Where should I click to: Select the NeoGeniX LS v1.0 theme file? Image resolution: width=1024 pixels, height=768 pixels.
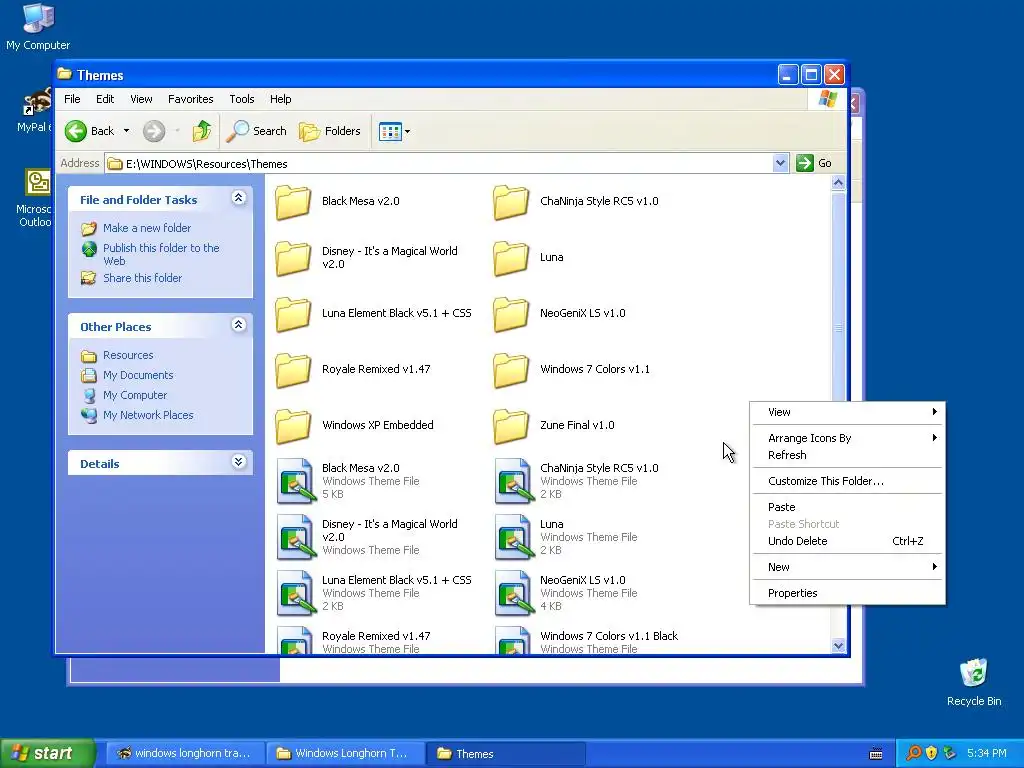point(514,594)
